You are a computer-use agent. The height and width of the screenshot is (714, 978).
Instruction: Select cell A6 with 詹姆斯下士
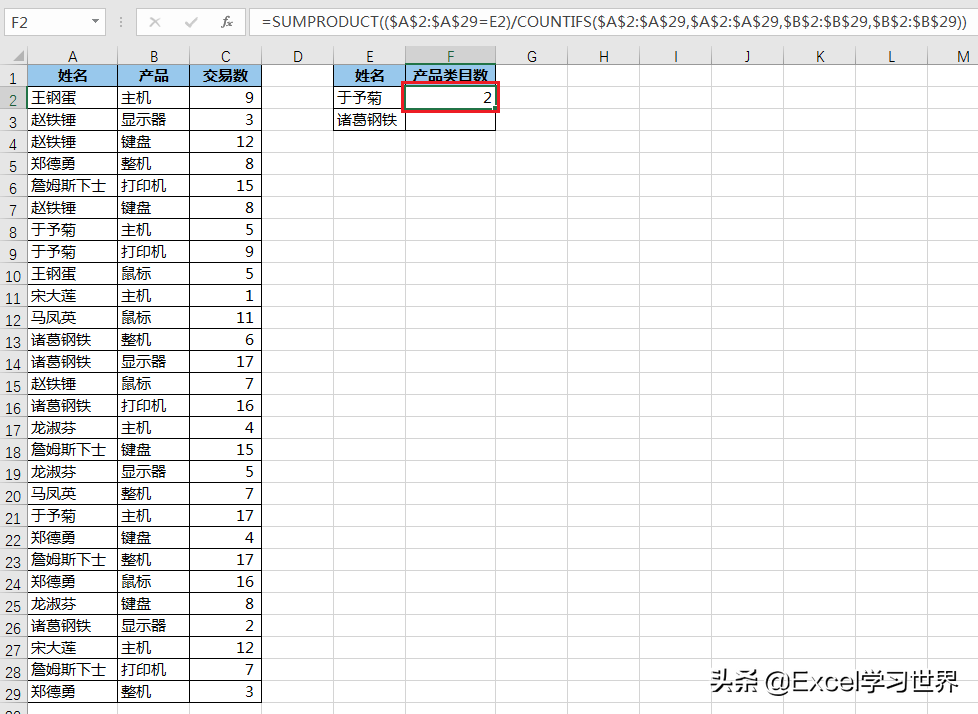coord(72,185)
